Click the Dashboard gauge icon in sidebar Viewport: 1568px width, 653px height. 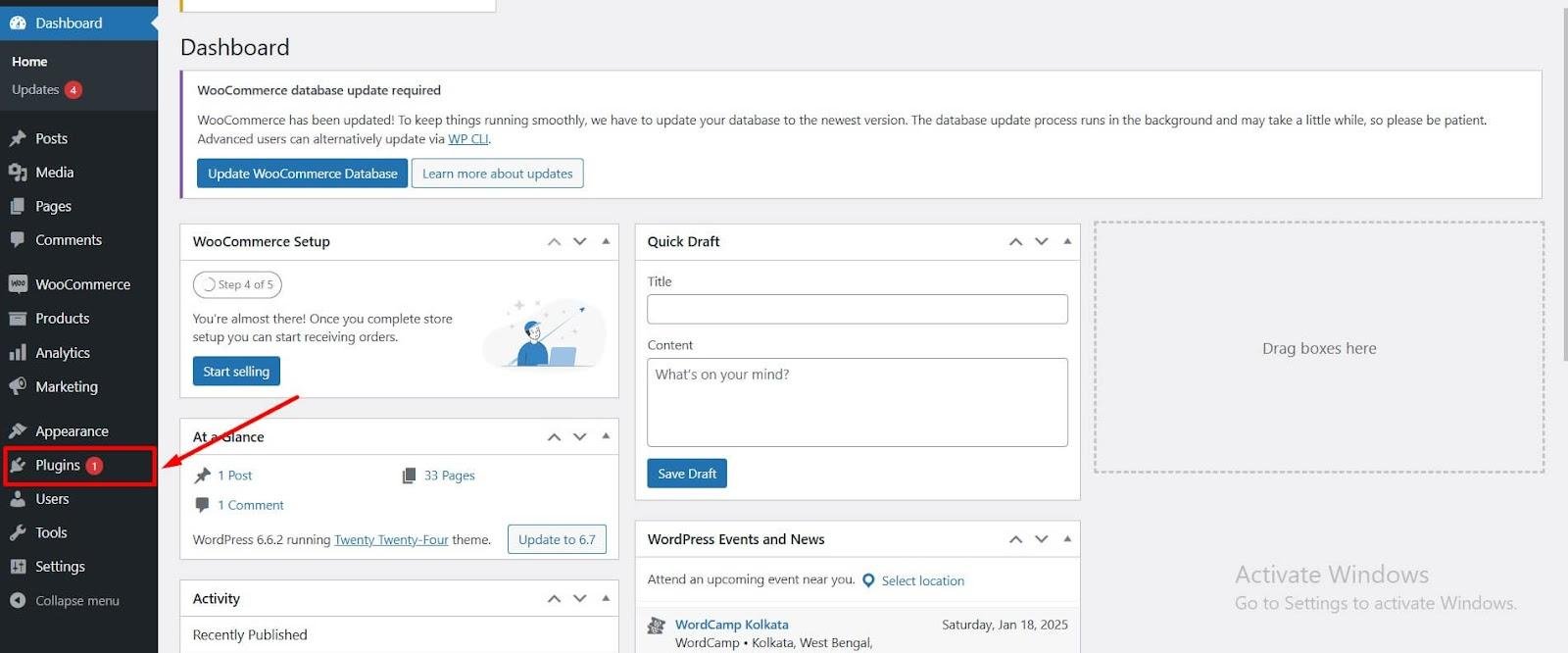(18, 23)
